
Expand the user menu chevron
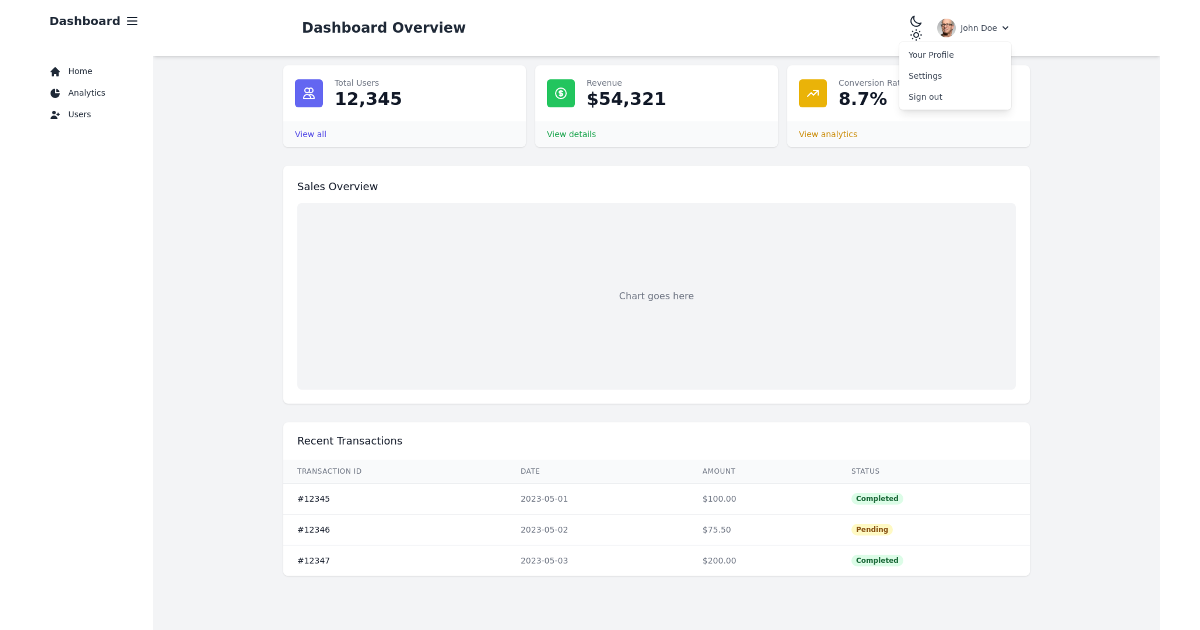coord(1005,27)
